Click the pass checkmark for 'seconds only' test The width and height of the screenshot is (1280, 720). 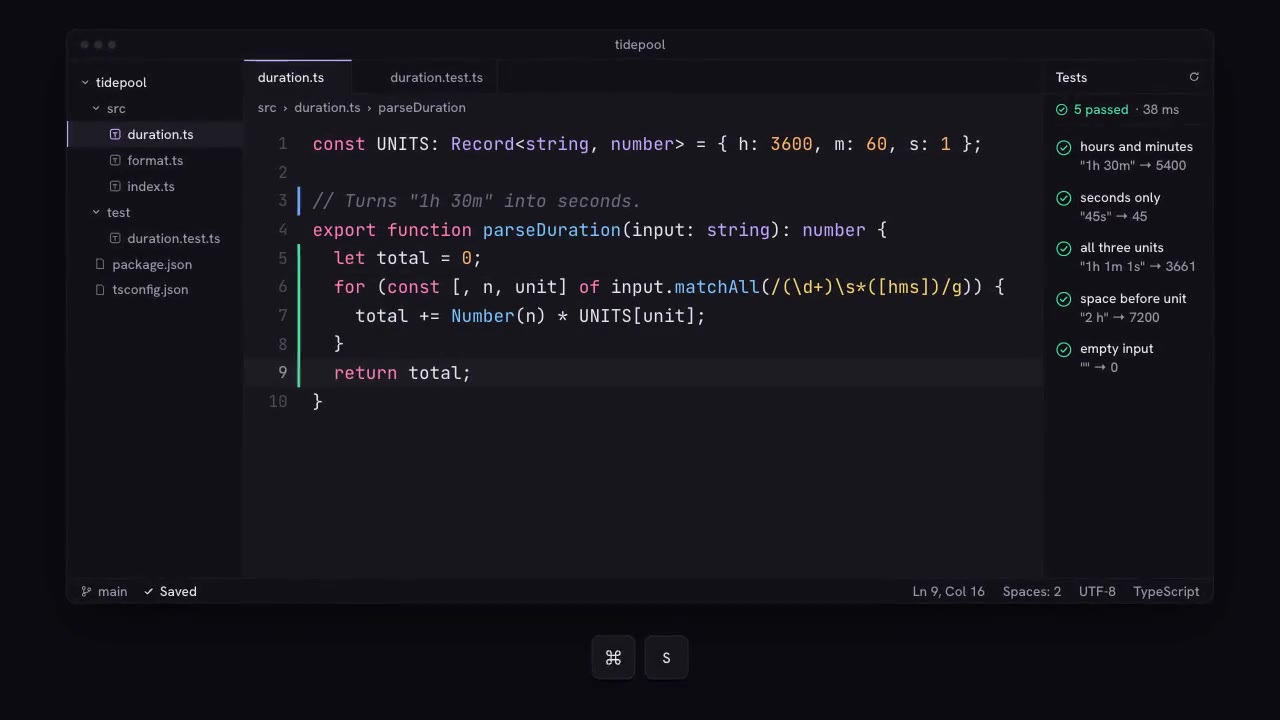(1063, 198)
